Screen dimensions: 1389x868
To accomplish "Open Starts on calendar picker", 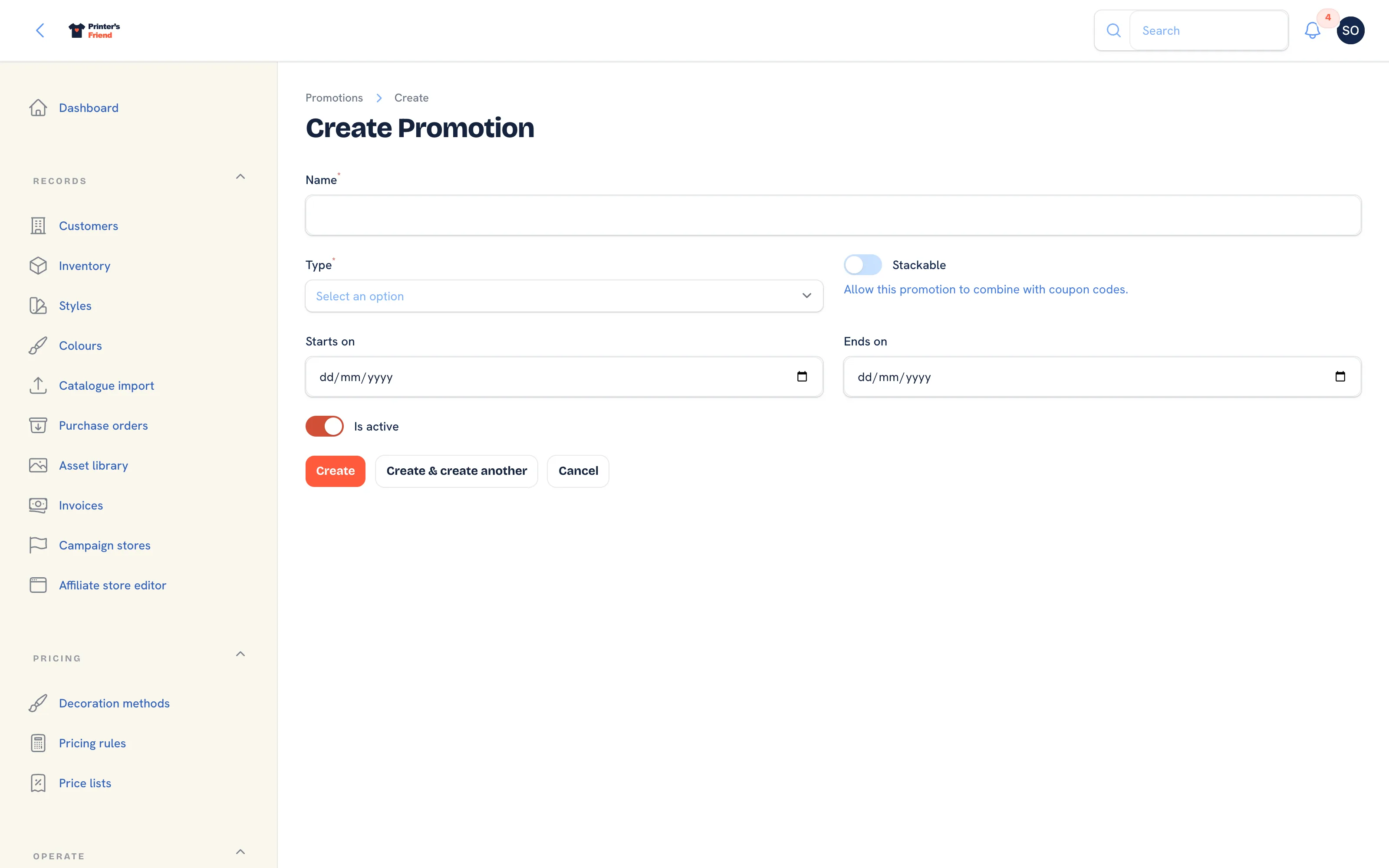I will pyautogui.click(x=802, y=377).
